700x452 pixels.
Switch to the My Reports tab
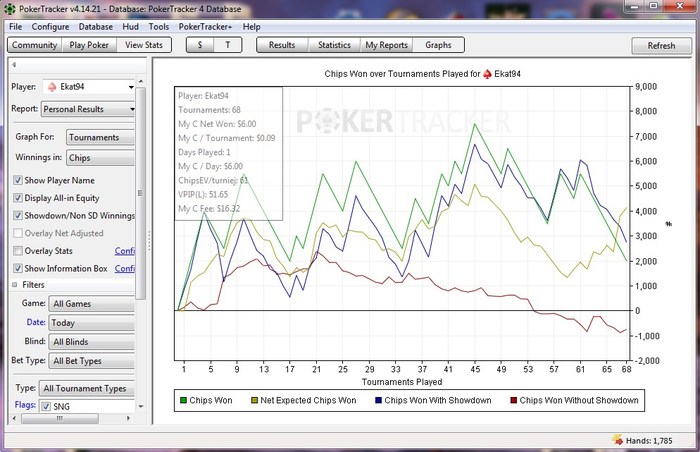[387, 45]
